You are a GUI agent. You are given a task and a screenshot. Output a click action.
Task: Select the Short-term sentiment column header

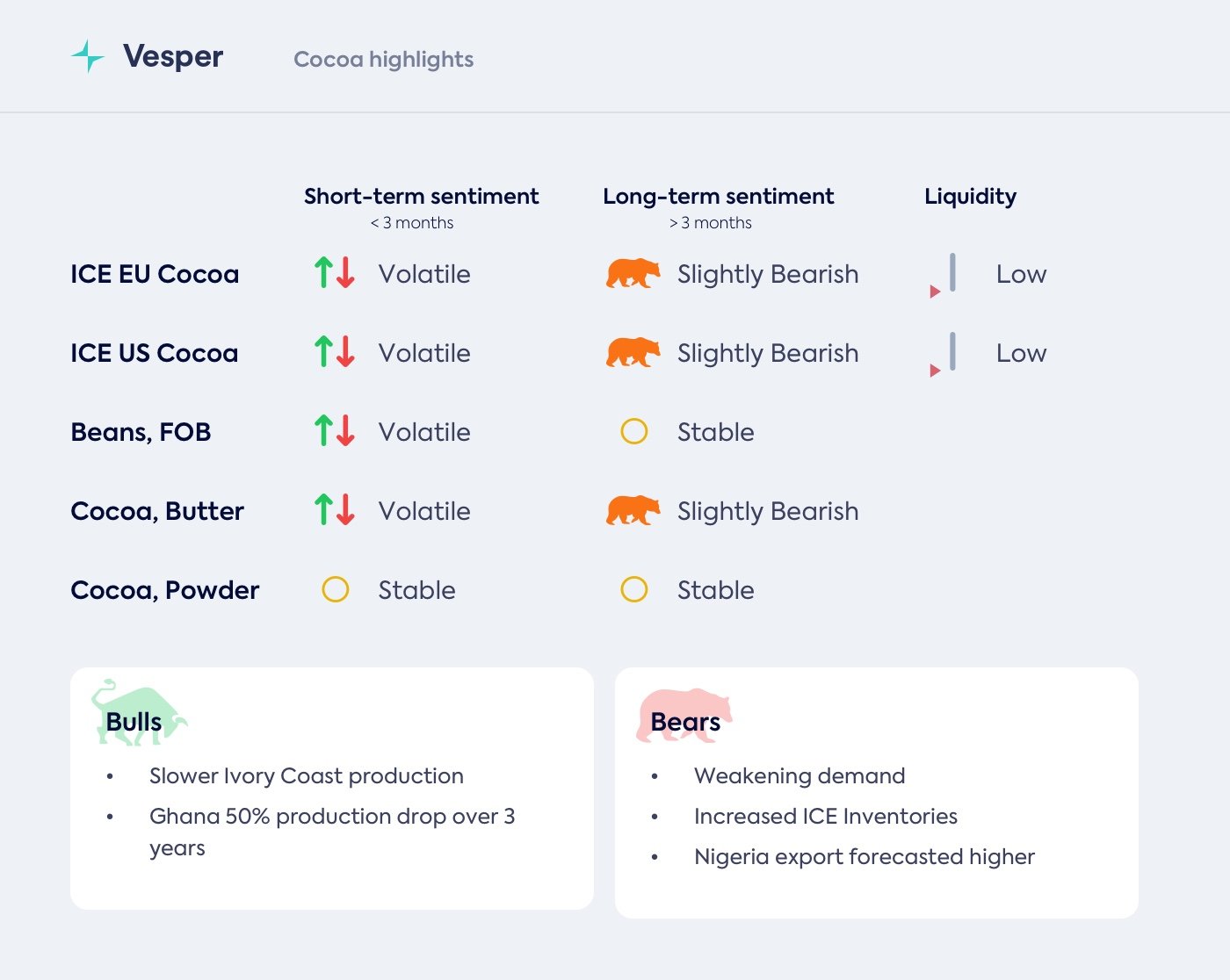421,197
